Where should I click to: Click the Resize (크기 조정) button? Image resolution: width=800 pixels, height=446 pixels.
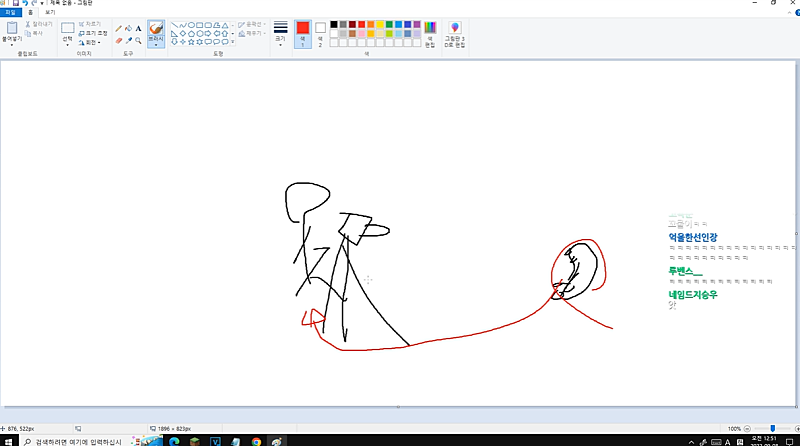(x=92, y=33)
